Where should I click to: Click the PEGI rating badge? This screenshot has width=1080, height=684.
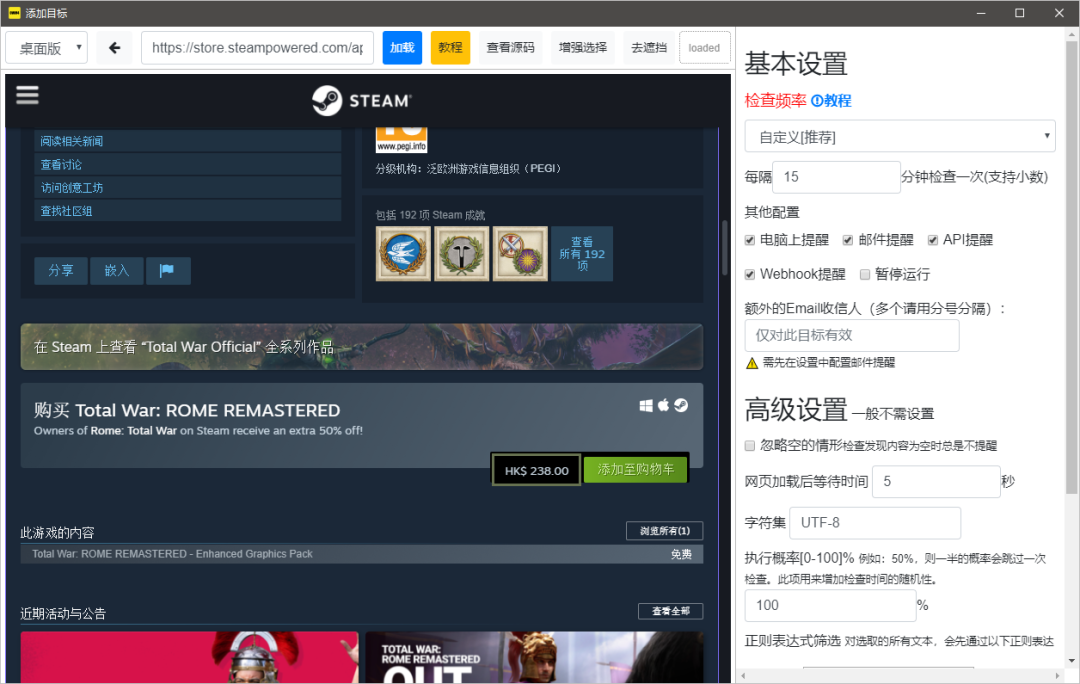pos(402,140)
